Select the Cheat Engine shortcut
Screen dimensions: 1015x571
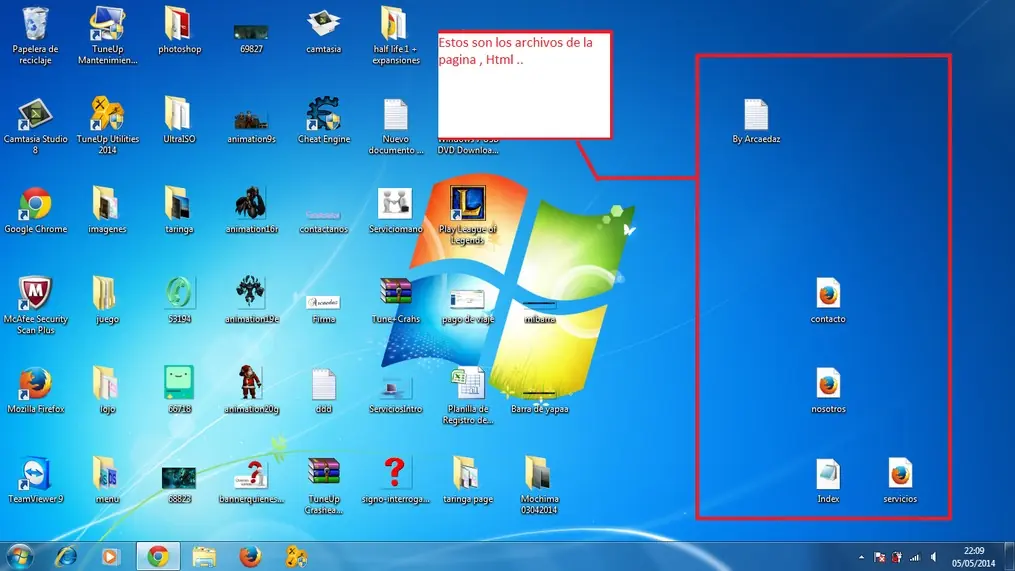coord(324,115)
